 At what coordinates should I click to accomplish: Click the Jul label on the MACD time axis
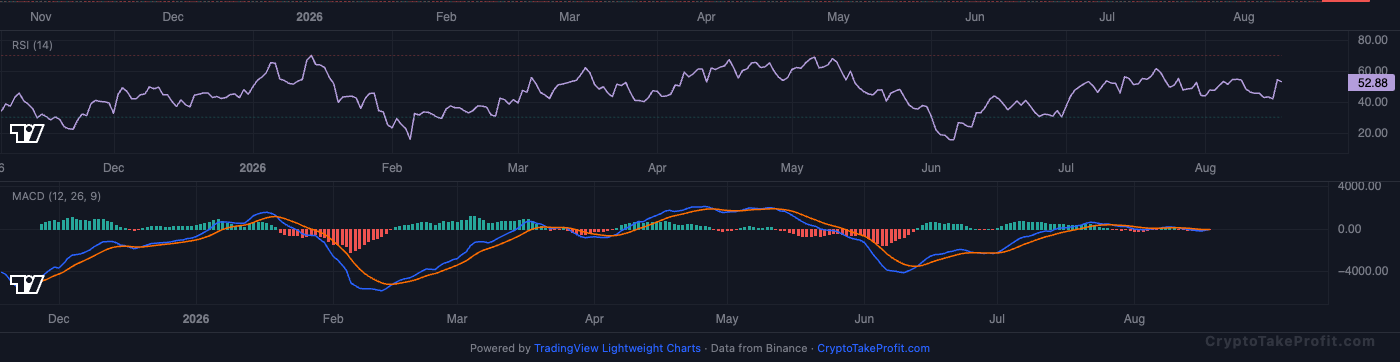(x=996, y=319)
